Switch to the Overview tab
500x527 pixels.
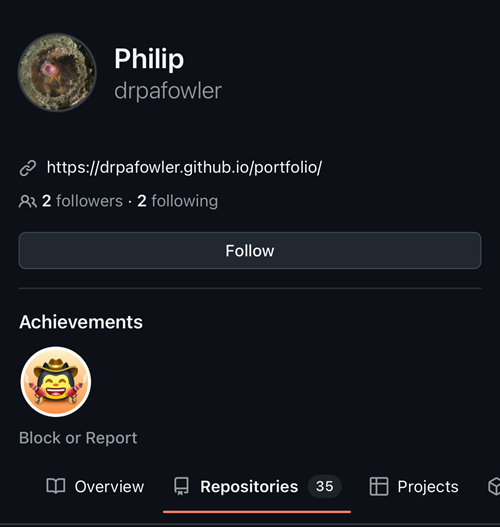point(95,486)
